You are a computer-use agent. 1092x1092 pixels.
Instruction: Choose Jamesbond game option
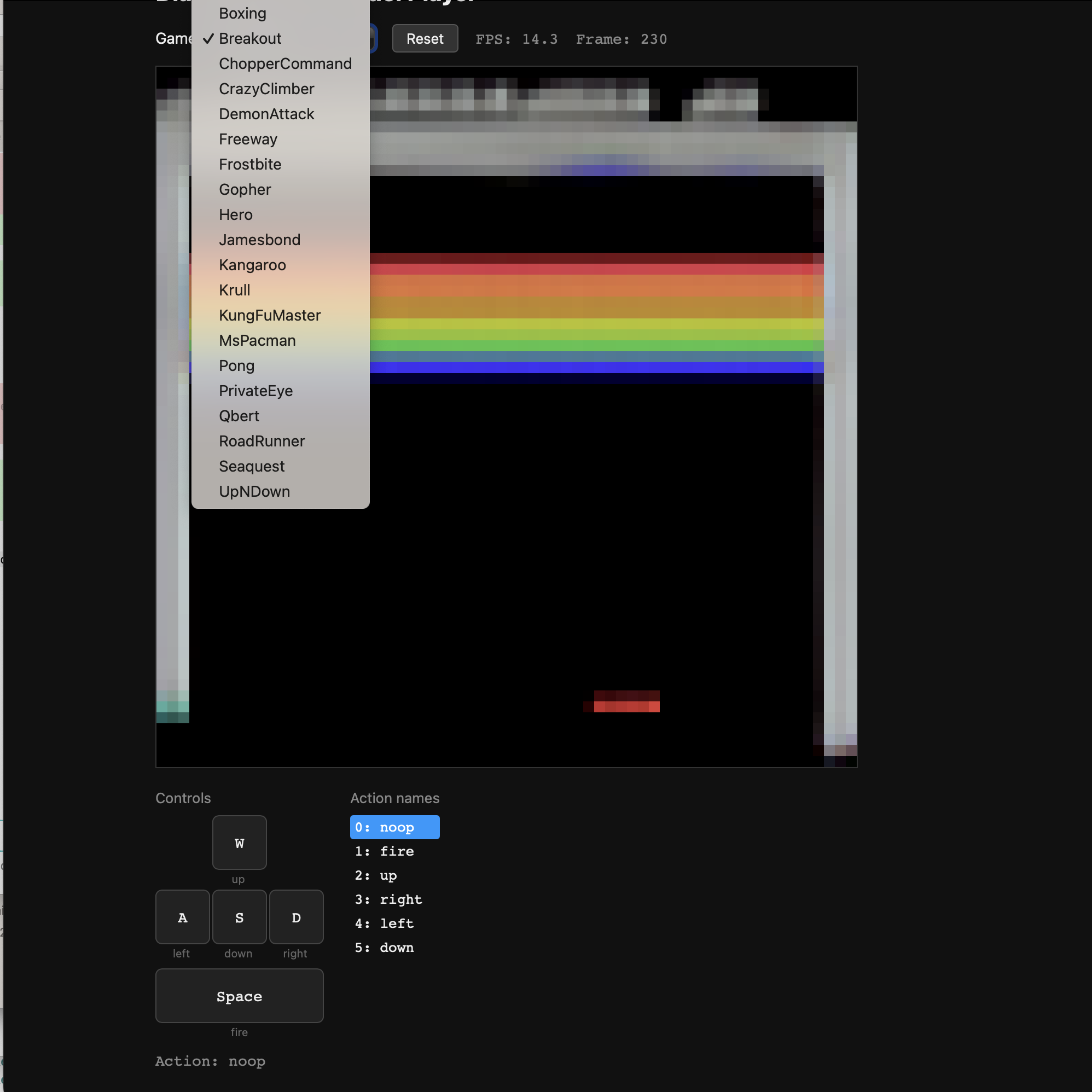point(280,240)
